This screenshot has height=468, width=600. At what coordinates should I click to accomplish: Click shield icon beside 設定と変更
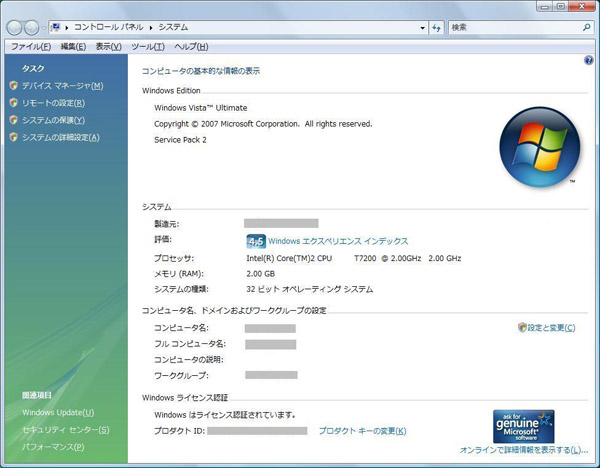point(522,327)
